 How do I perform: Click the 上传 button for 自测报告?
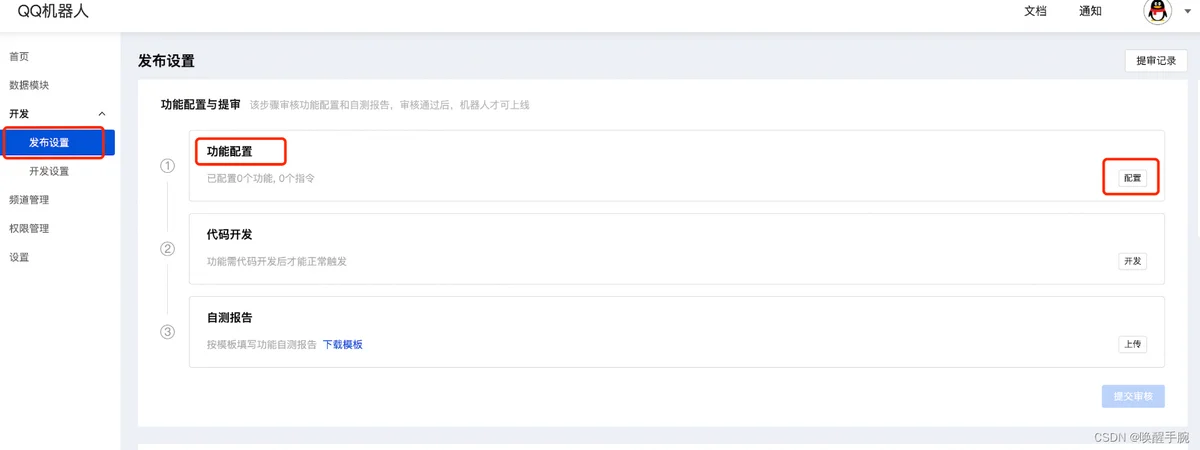click(x=1132, y=344)
